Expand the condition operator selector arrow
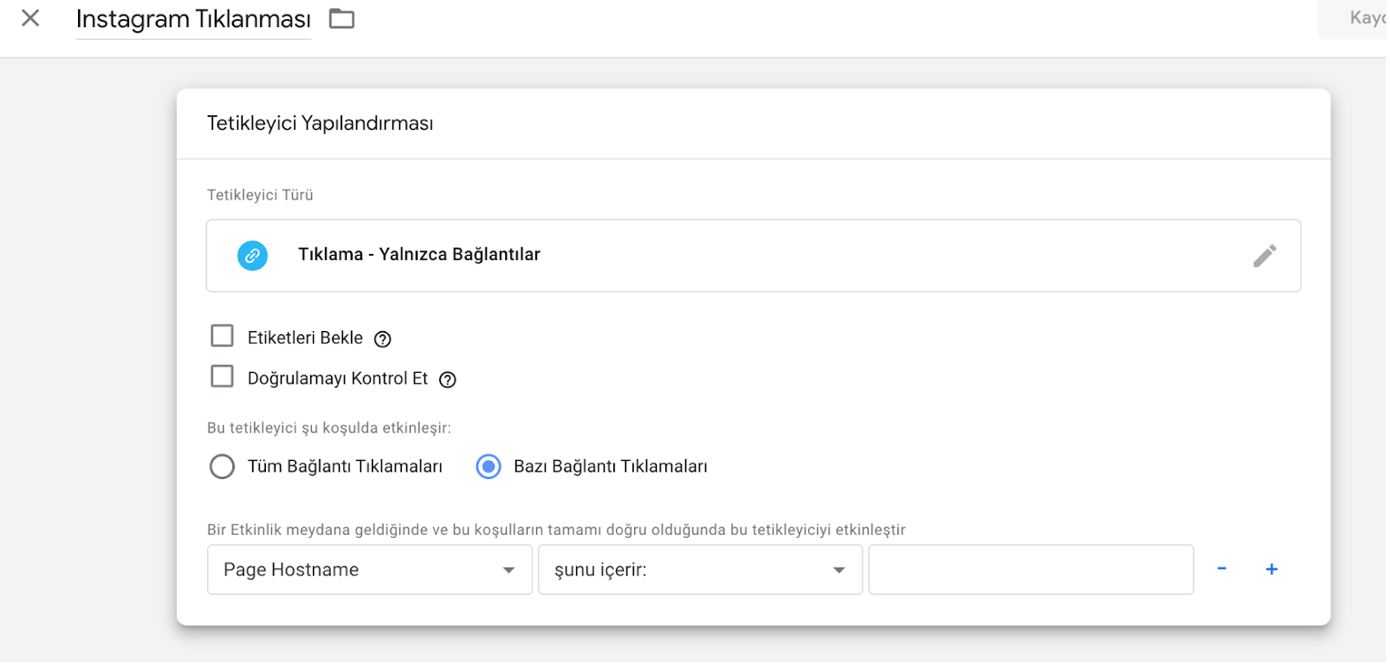This screenshot has height=666, width=1390. tap(838, 569)
